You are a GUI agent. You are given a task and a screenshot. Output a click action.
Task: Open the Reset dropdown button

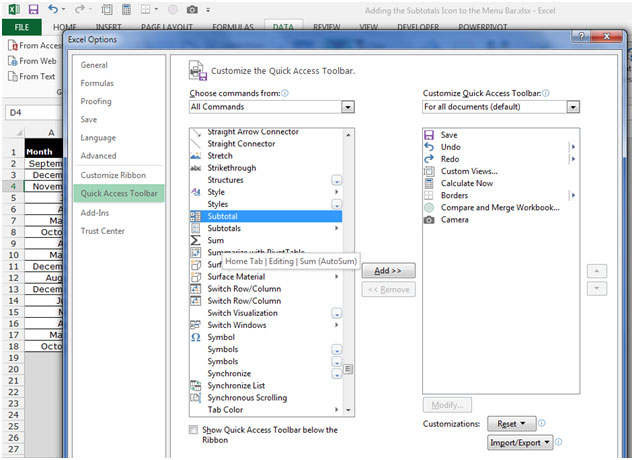pyautogui.click(x=511, y=424)
